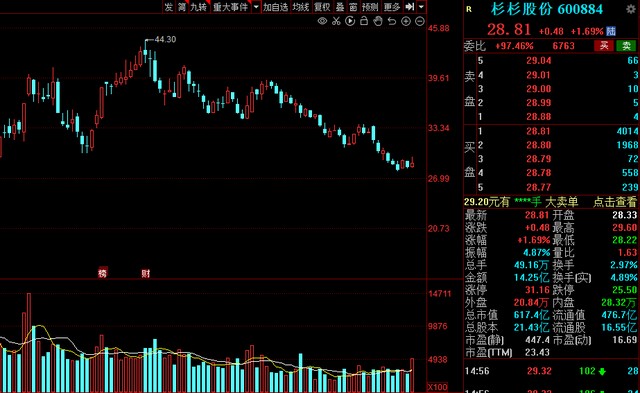The width and height of the screenshot is (640, 393).
Task: Click the 发 toolbar button
Action: [x=169, y=7]
